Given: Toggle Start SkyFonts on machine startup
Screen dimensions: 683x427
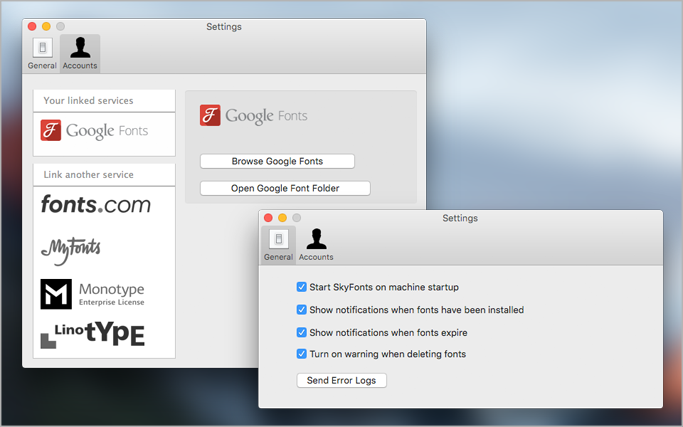Looking at the screenshot, I should [x=301, y=287].
